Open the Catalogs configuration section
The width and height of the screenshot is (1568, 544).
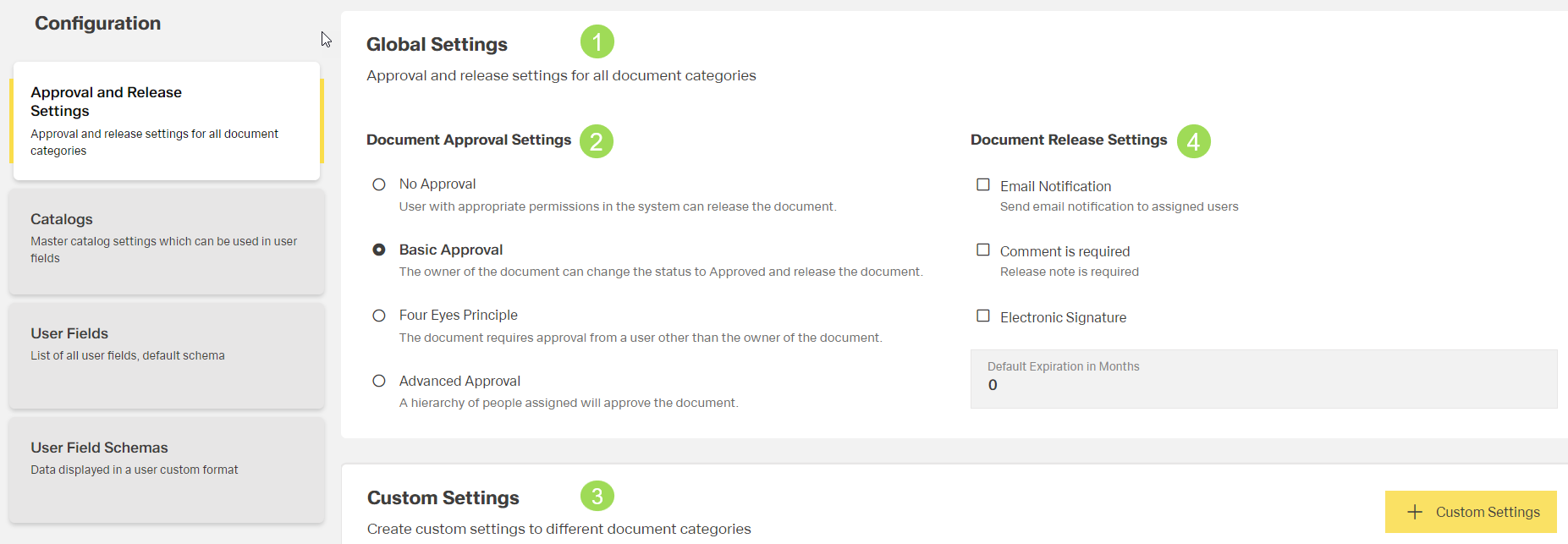coord(167,241)
